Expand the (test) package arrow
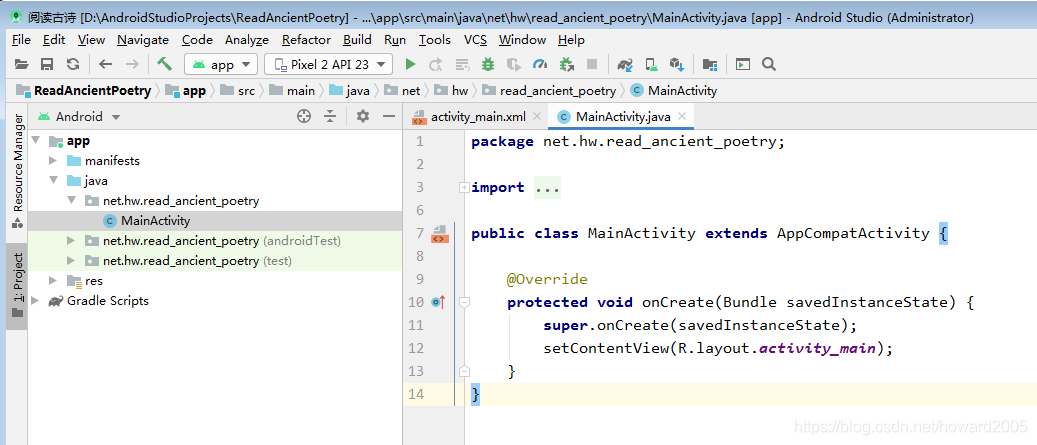 pyautogui.click(x=71, y=261)
